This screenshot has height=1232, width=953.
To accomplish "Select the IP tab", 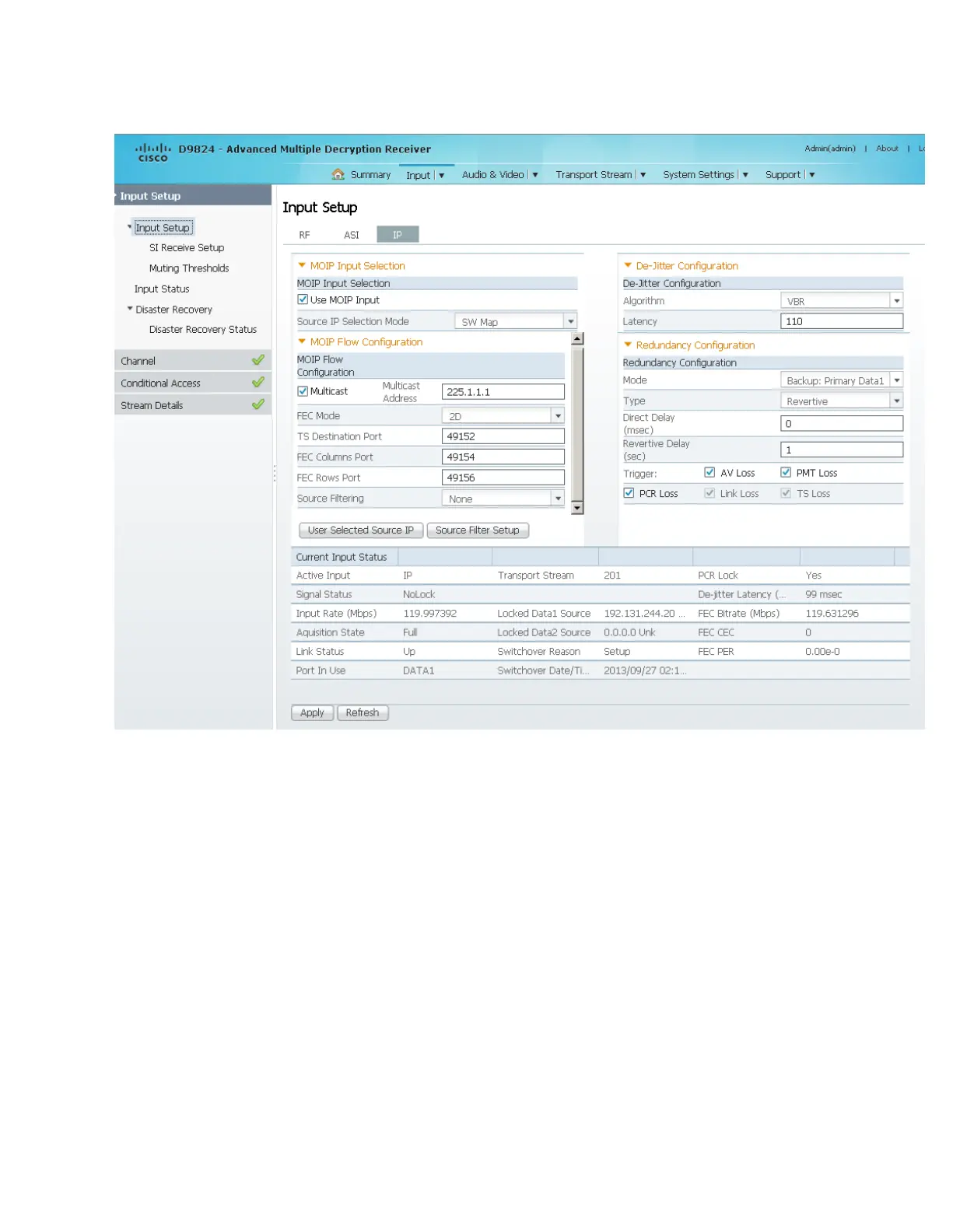I will (398, 234).
